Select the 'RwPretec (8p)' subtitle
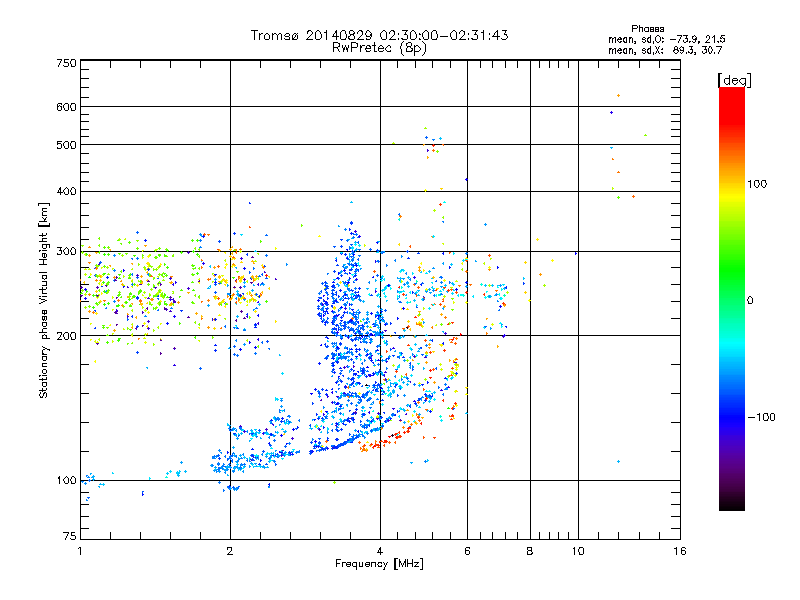 click(x=379, y=48)
